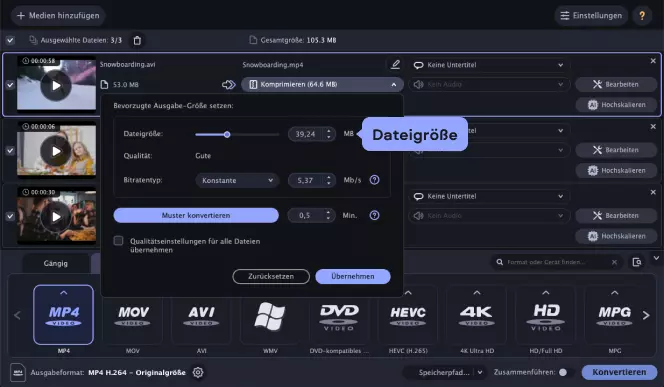Viewport: 664px width, 387px height.
Task: Collapse the format panel with chevron
Action: (656, 257)
